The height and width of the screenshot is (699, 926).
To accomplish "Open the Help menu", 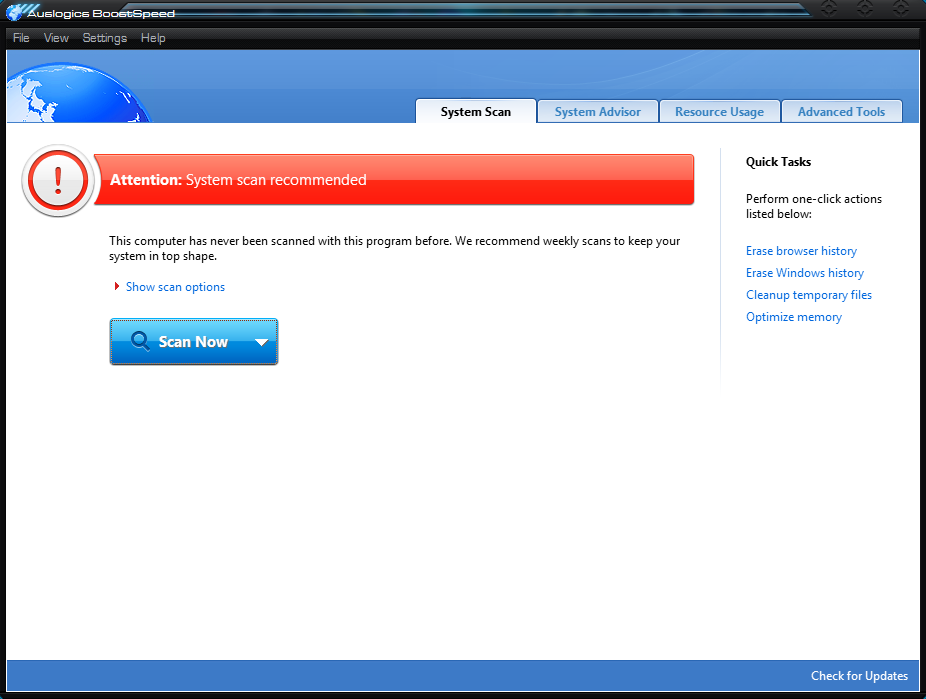I will [x=153, y=38].
